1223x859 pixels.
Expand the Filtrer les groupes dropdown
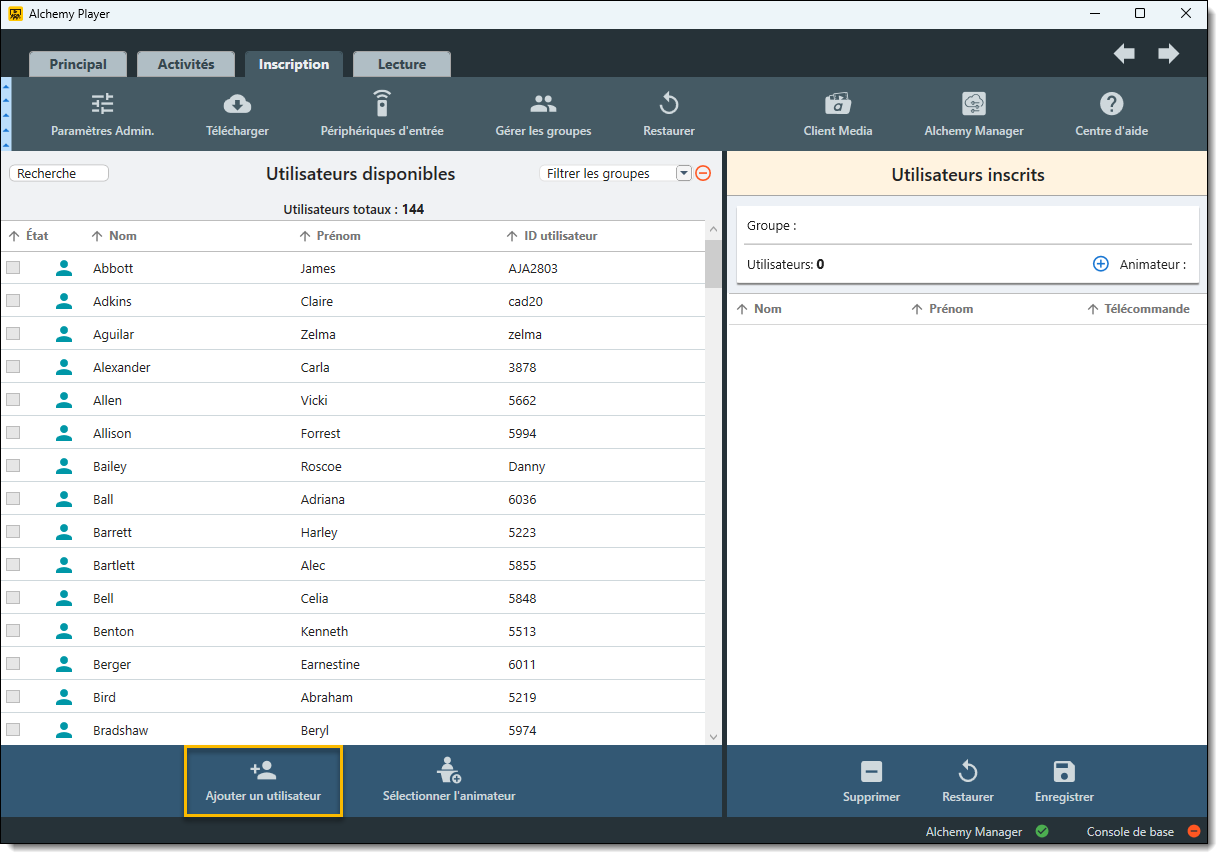(684, 173)
